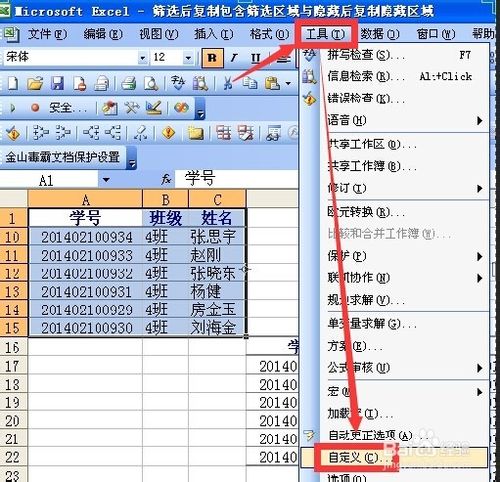Click cell containing 张思宇
The image size is (500, 482).
click(217, 237)
